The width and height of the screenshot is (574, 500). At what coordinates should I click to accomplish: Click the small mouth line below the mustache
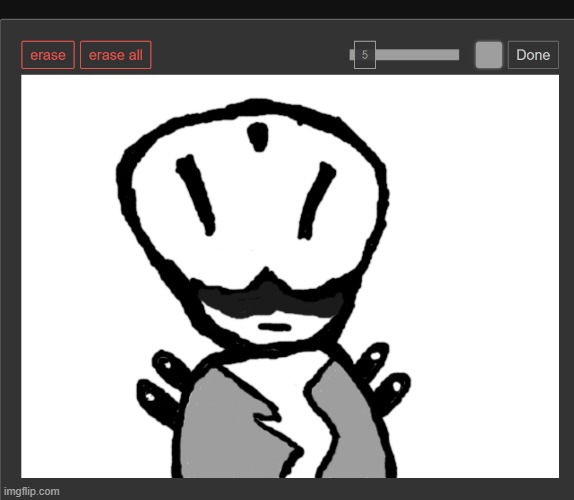pos(275,327)
